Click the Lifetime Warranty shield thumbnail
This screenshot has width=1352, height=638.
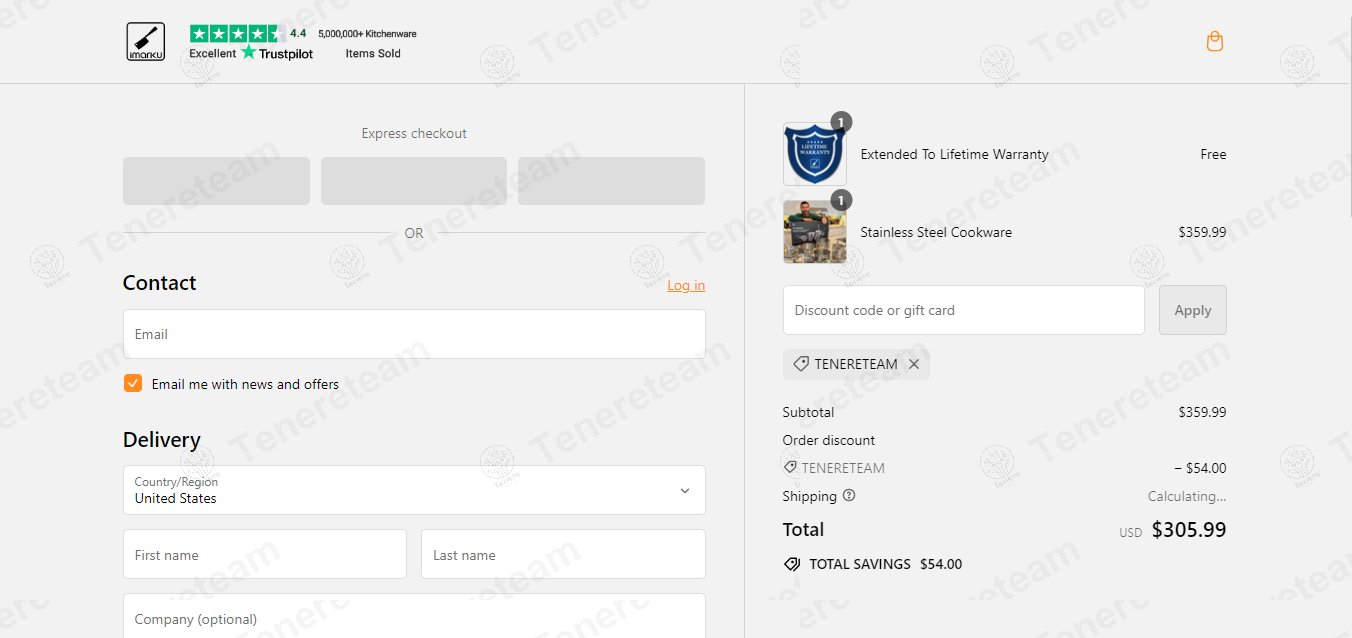pyautogui.click(x=815, y=154)
